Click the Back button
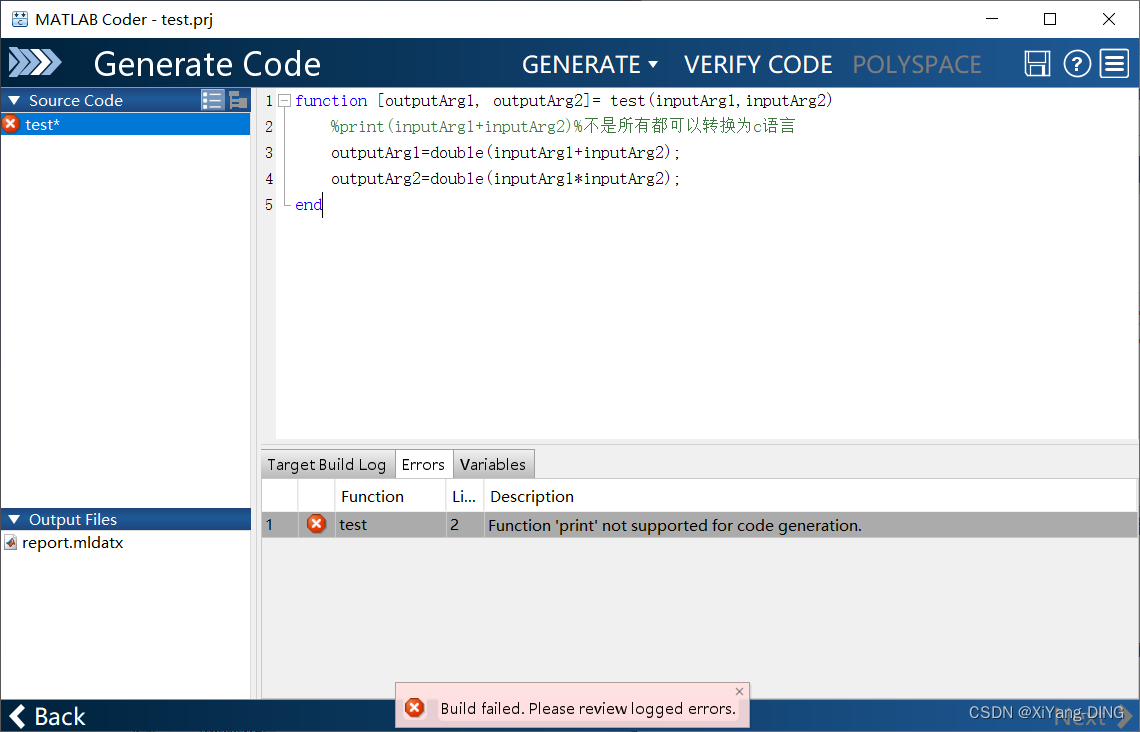1140x732 pixels. (47, 716)
